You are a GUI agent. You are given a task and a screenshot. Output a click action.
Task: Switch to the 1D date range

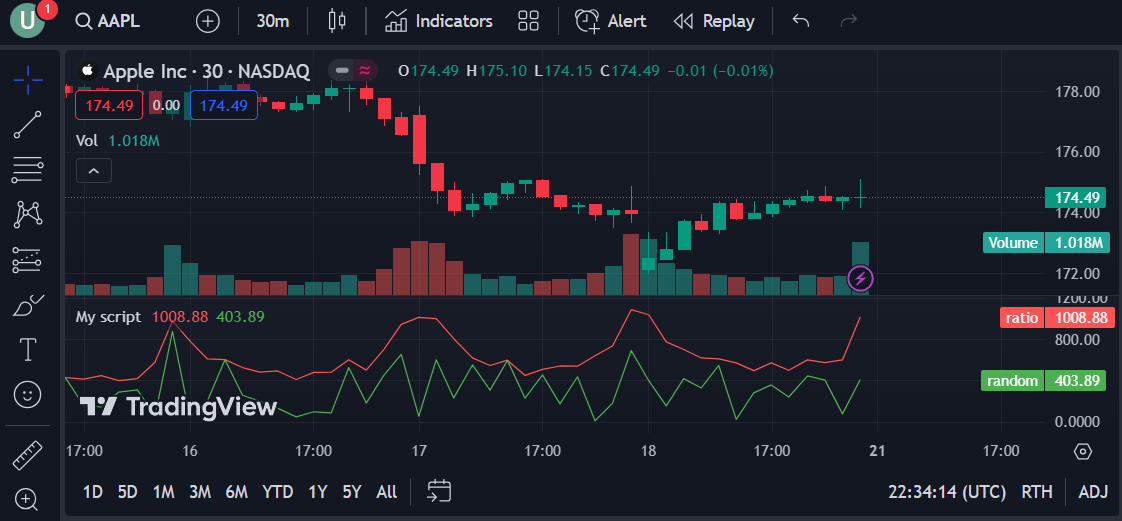93,492
